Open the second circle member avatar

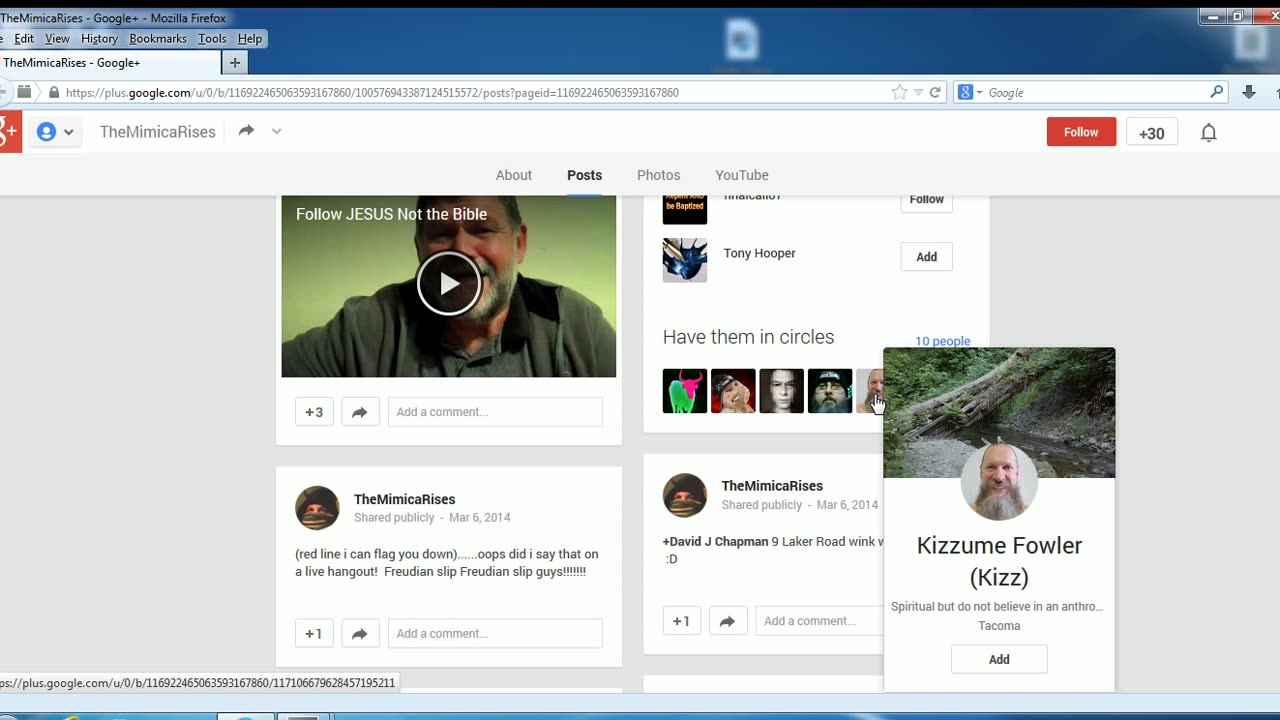tap(733, 391)
